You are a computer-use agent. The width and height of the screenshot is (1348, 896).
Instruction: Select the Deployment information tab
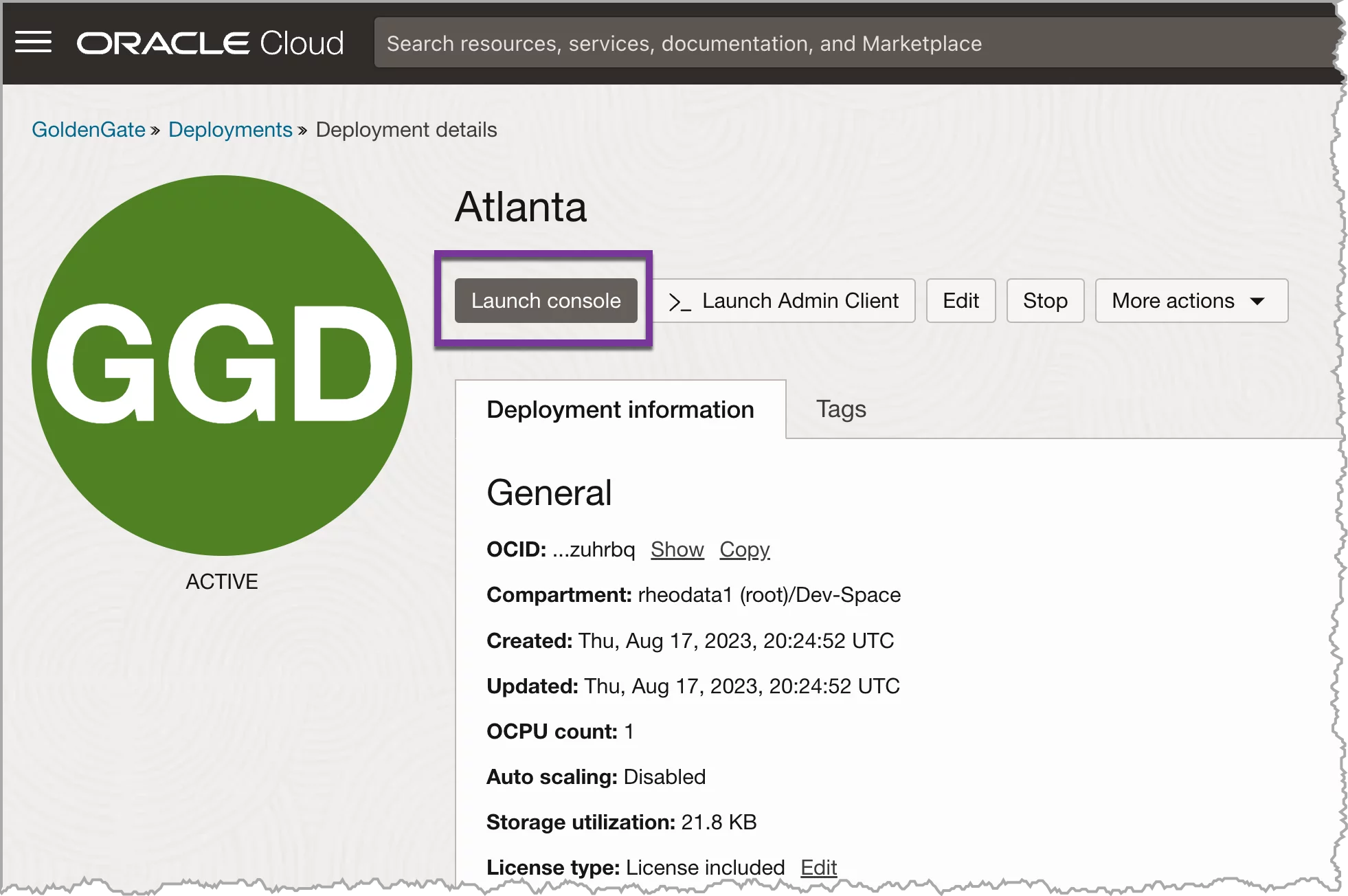point(620,410)
